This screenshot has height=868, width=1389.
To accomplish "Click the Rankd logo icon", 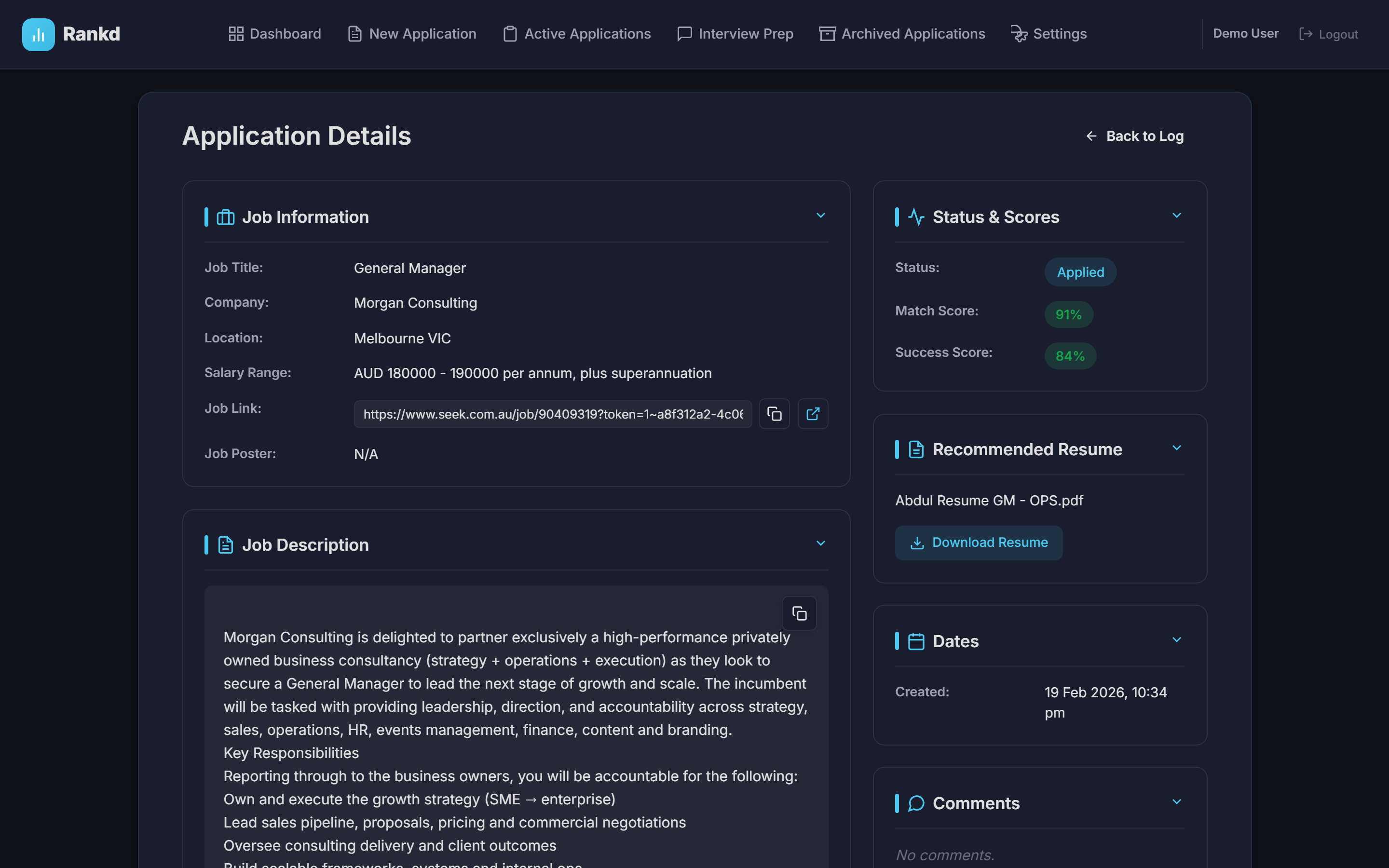I will click(38, 34).
